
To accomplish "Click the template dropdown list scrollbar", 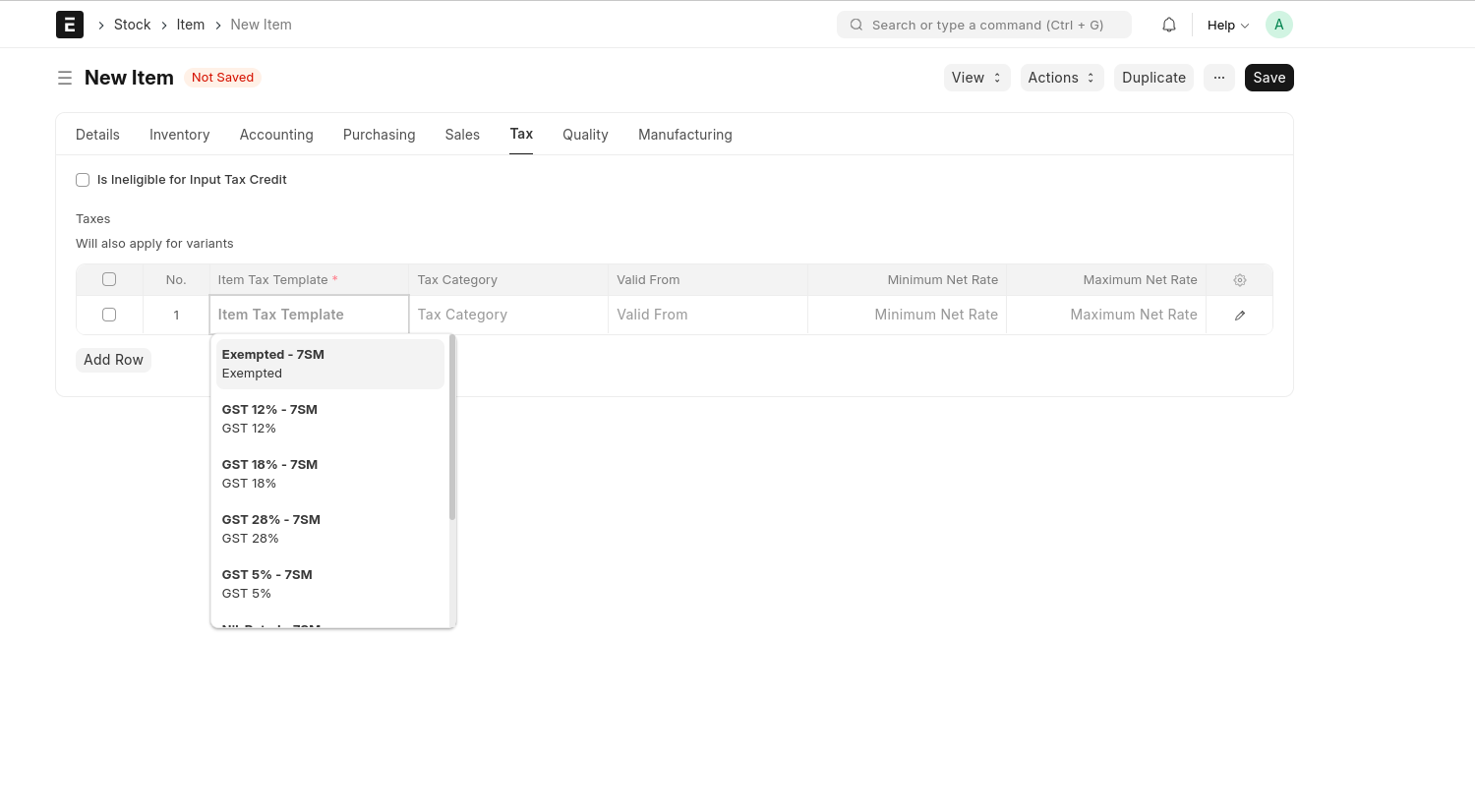I will pyautogui.click(x=452, y=429).
